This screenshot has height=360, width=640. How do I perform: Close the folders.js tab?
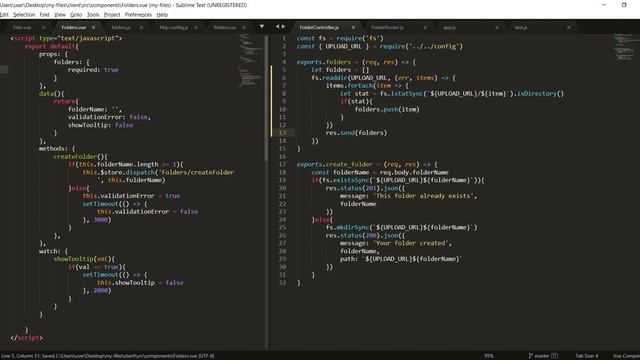coord(142,27)
